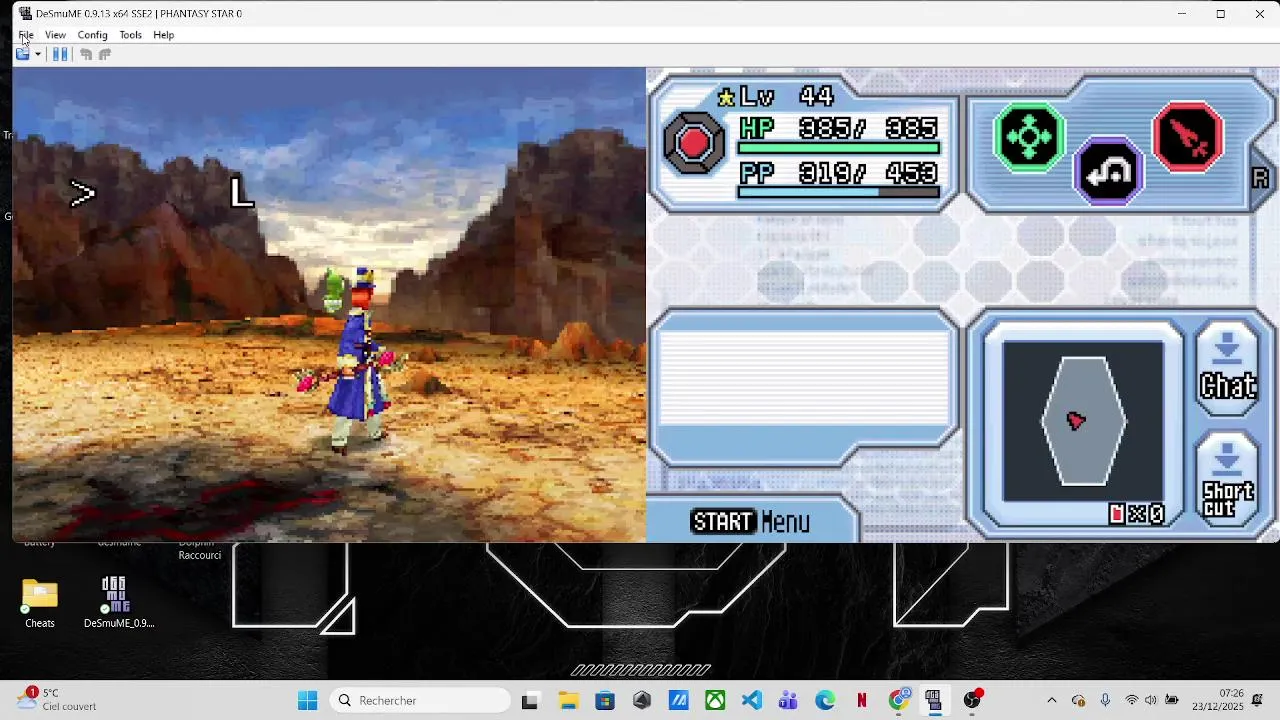
Task: Pause emulation with the toolbar pause button
Action: click(60, 54)
